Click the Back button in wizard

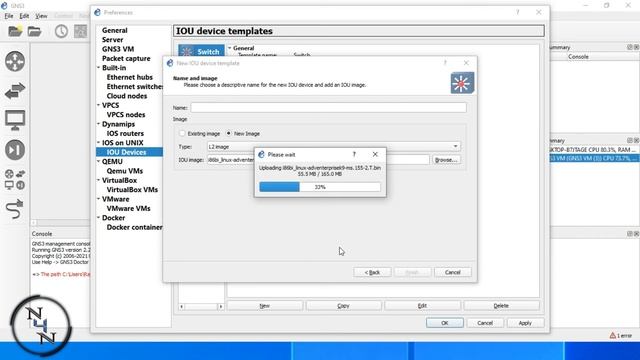coord(372,272)
